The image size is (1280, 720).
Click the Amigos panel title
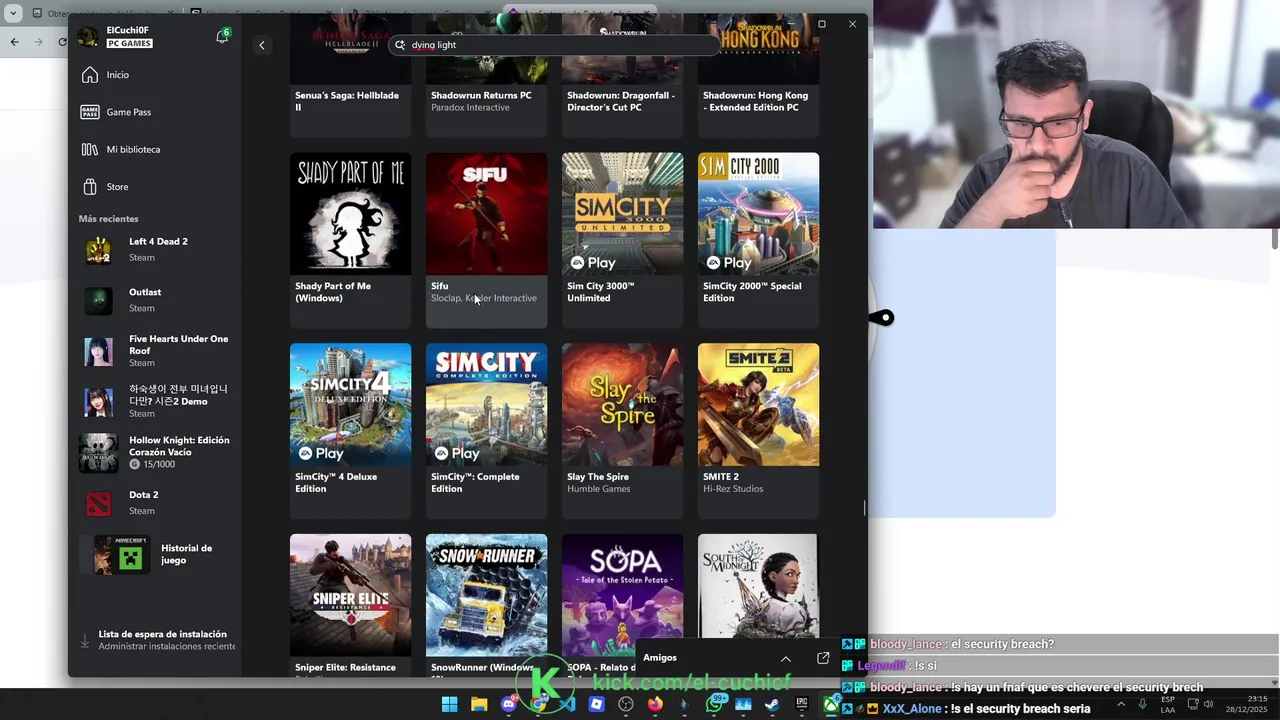coord(660,658)
